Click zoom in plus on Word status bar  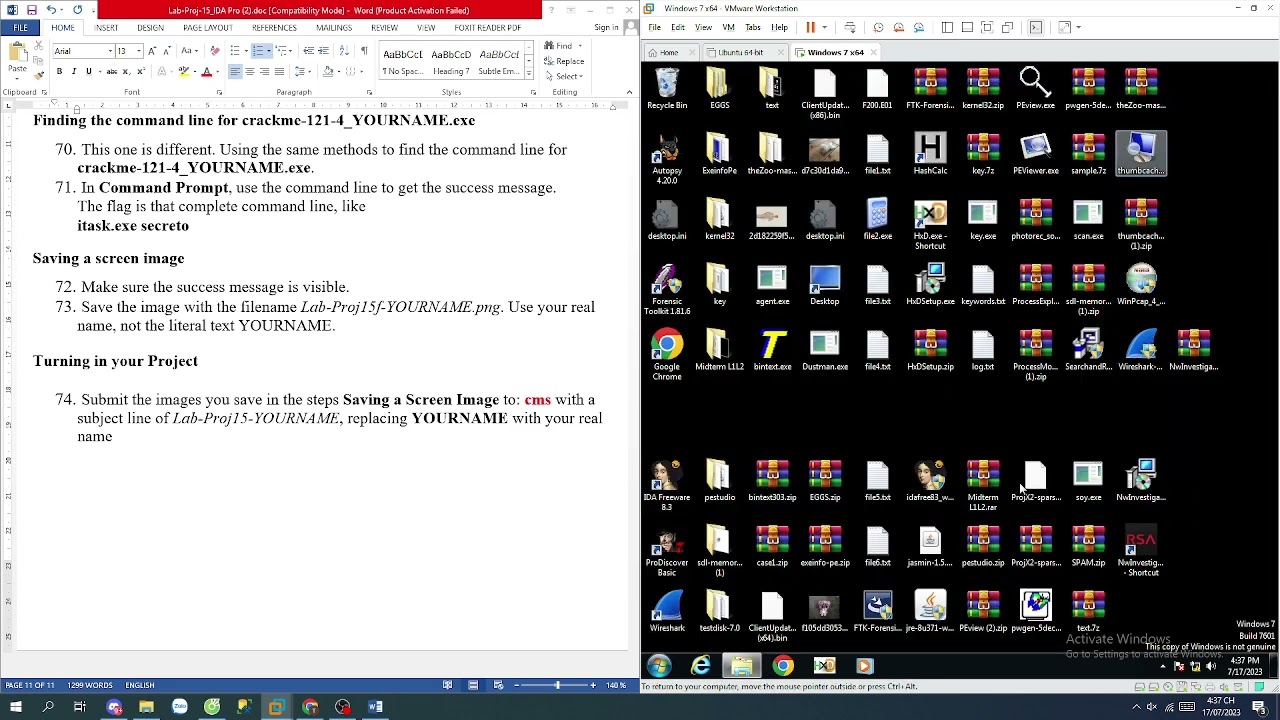[x=593, y=685]
